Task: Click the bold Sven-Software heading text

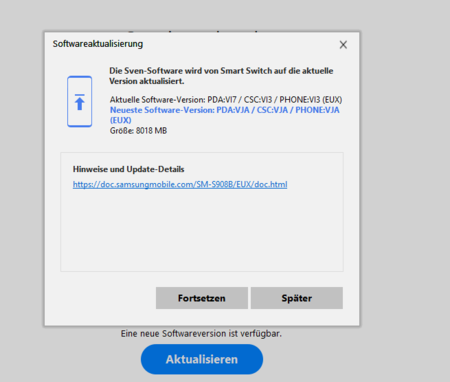Action: pos(221,76)
